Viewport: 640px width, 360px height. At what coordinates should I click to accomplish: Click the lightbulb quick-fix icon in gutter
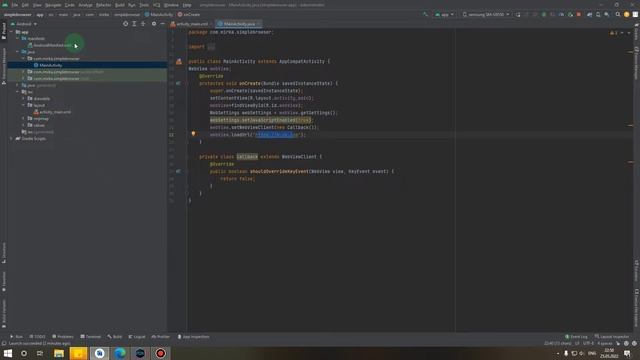tap(193, 134)
